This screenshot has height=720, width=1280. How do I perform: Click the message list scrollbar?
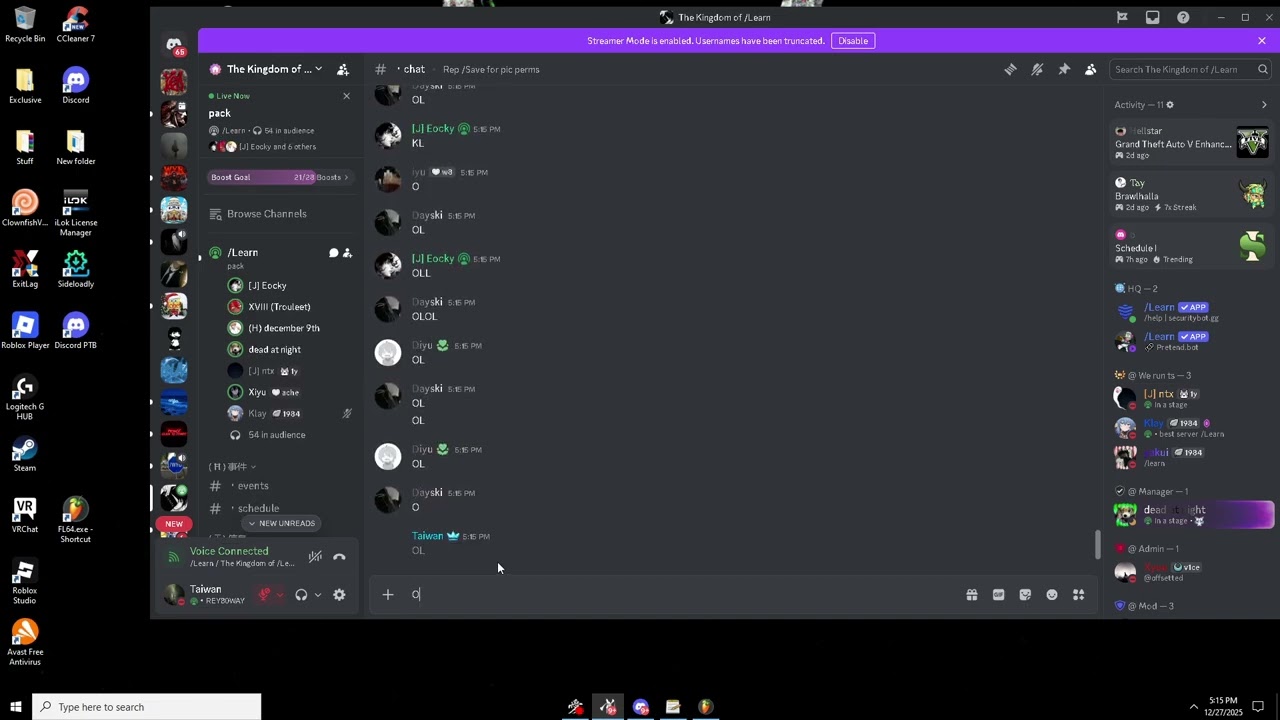(1097, 544)
